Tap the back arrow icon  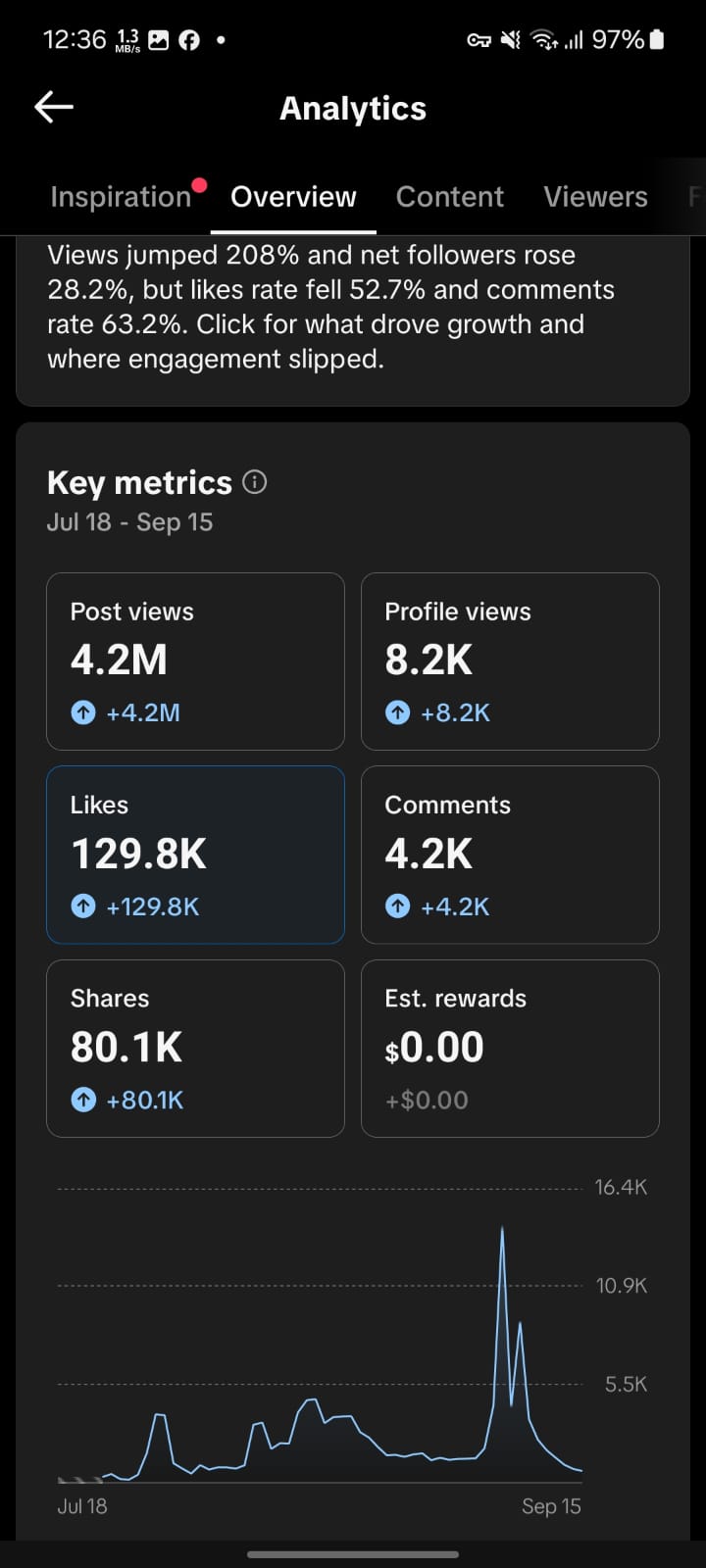[54, 107]
